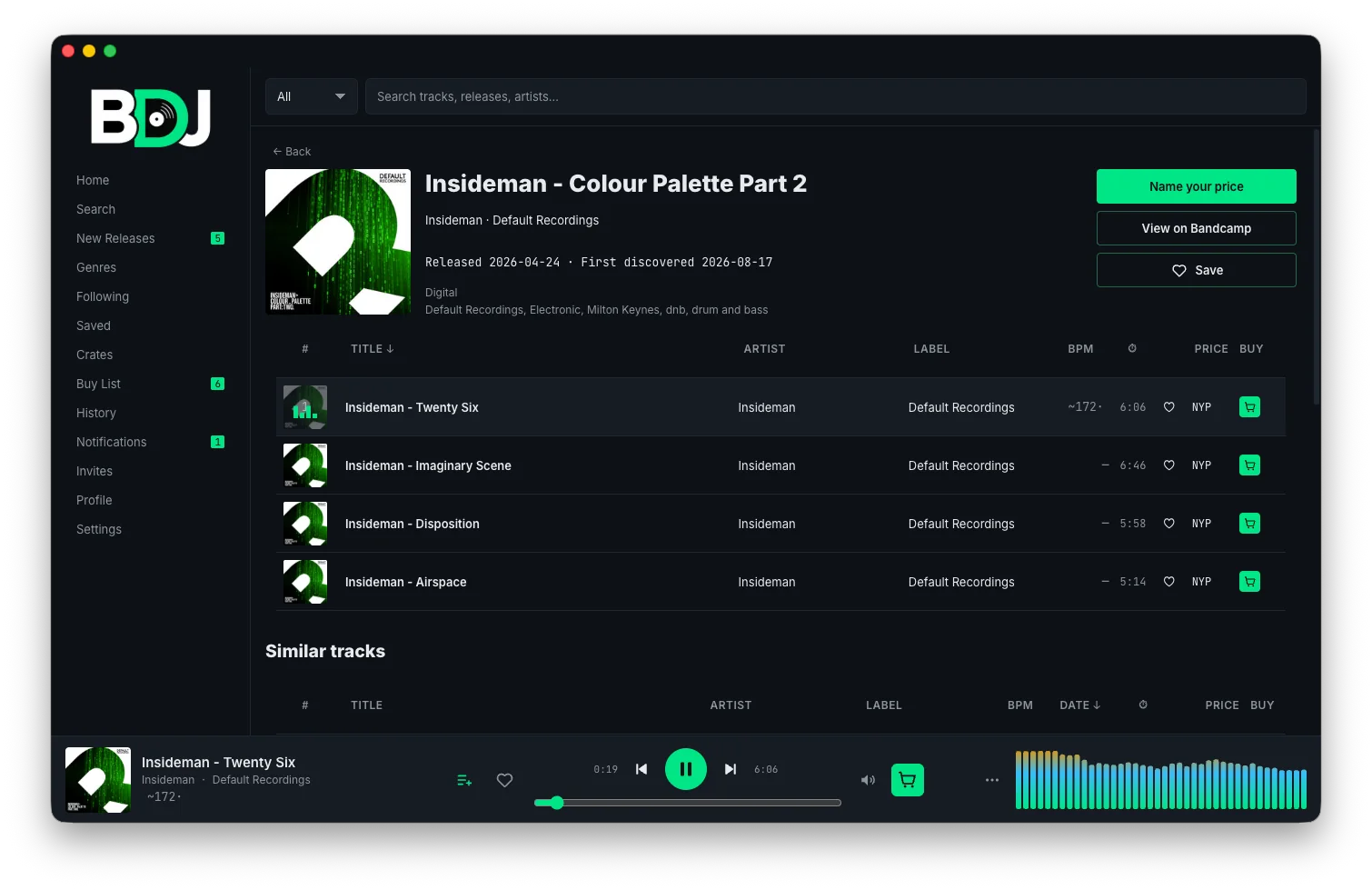Click the Notifications badge showing 1
Image resolution: width=1372 pixels, height=890 pixels.
click(x=217, y=442)
